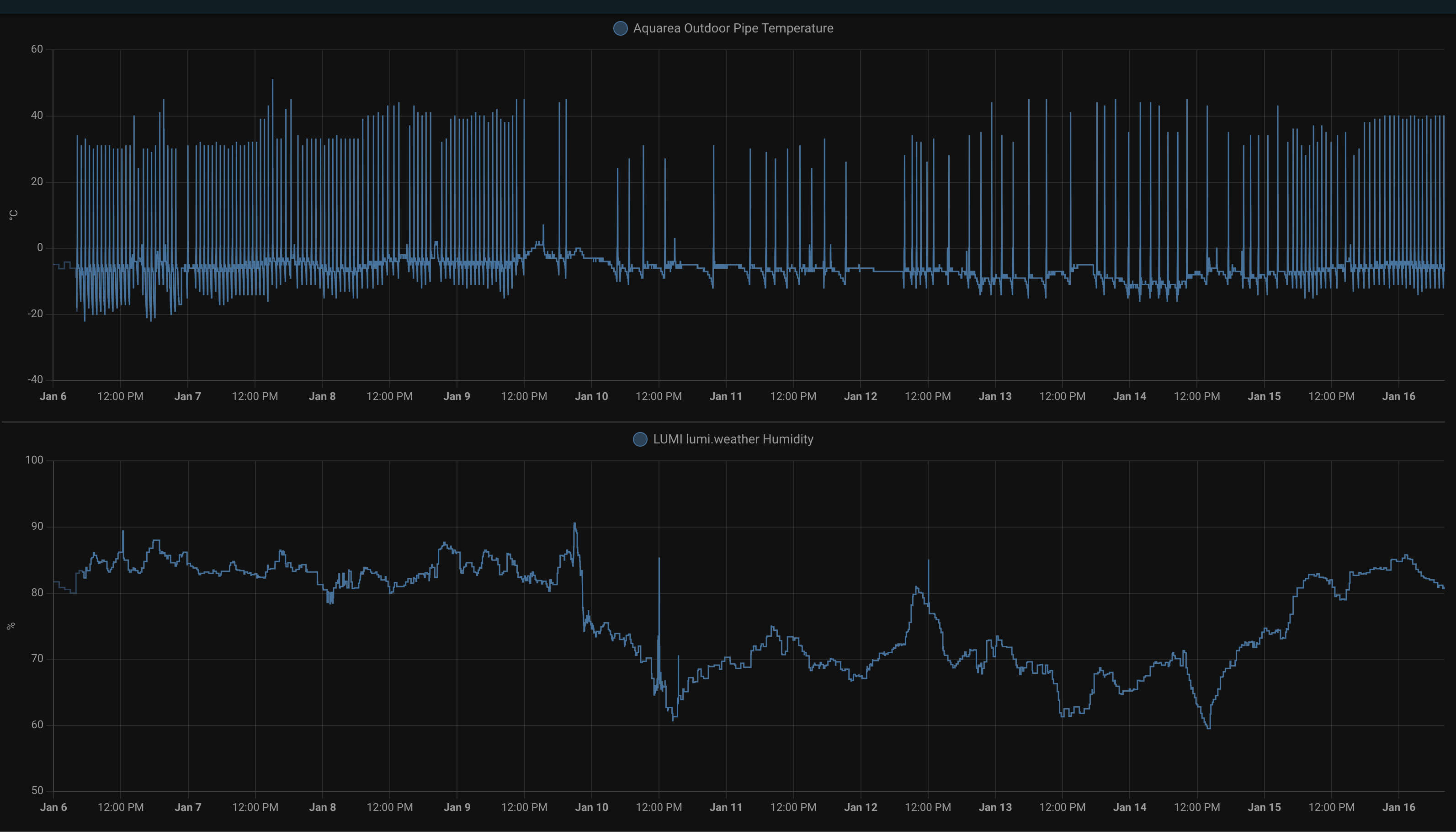Click the LUMI lumi.weather Humidity legend text
The height and width of the screenshot is (832, 1456).
(733, 439)
